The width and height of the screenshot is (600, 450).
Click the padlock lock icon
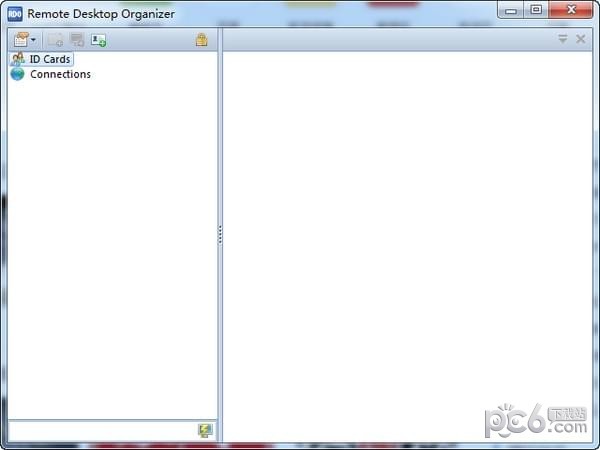point(202,39)
